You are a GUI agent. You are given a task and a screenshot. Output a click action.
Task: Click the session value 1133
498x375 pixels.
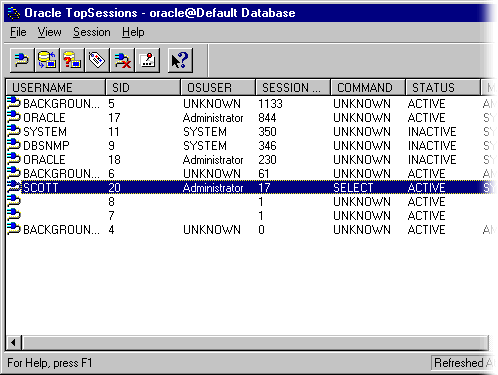(x=270, y=104)
